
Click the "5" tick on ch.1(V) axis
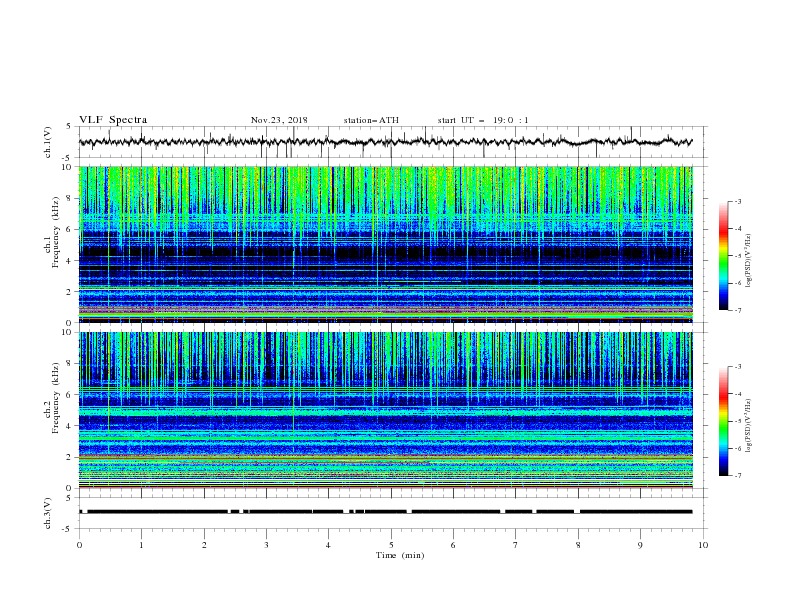coord(69,127)
